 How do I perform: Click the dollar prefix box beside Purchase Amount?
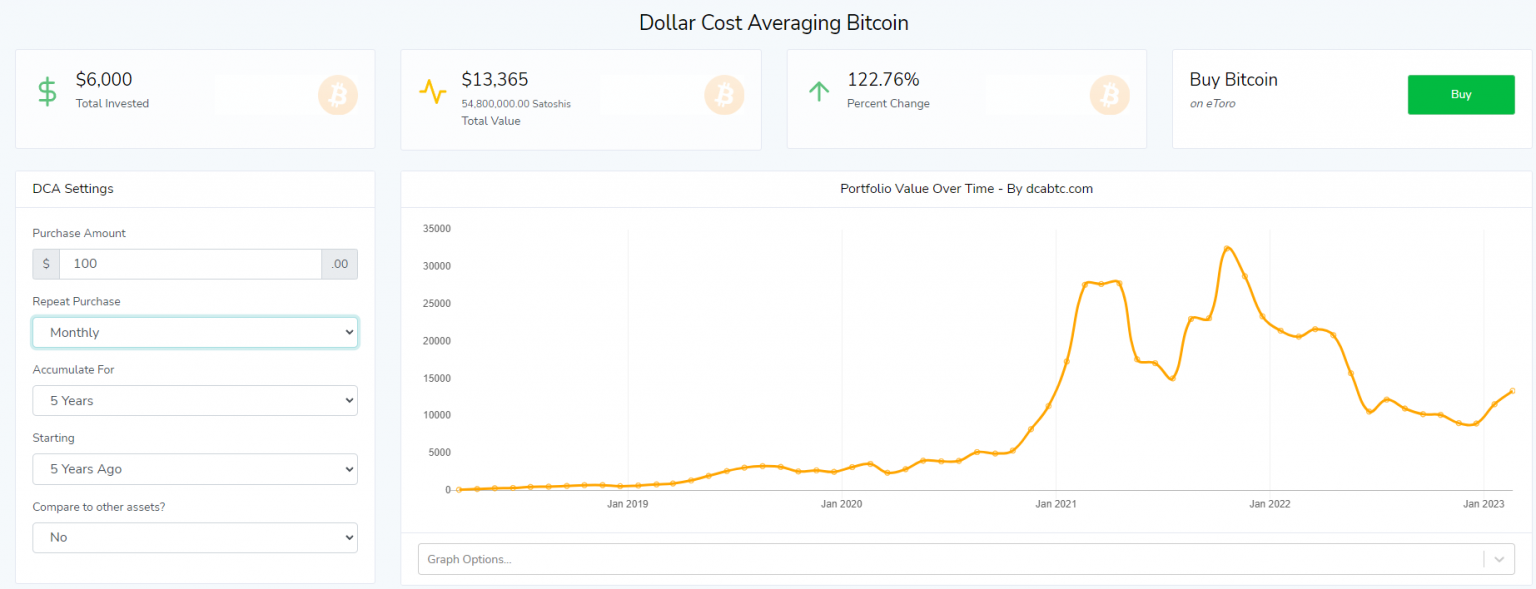point(45,263)
